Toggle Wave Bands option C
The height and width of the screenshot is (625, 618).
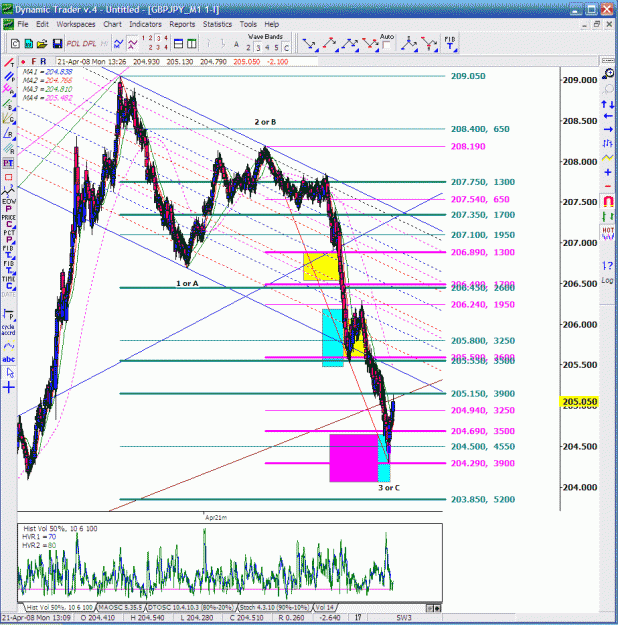[x=286, y=48]
